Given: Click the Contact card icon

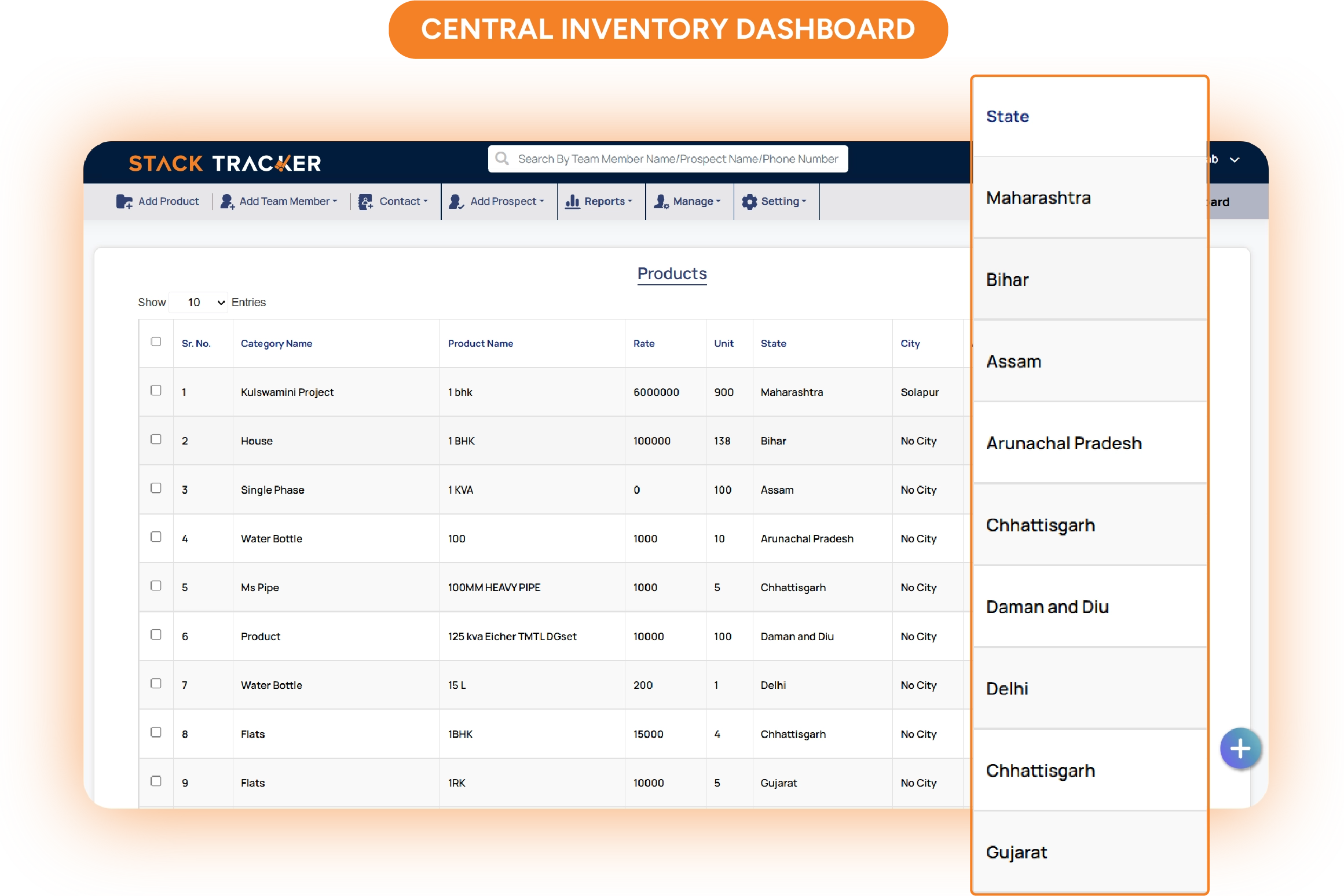Looking at the screenshot, I should (365, 201).
